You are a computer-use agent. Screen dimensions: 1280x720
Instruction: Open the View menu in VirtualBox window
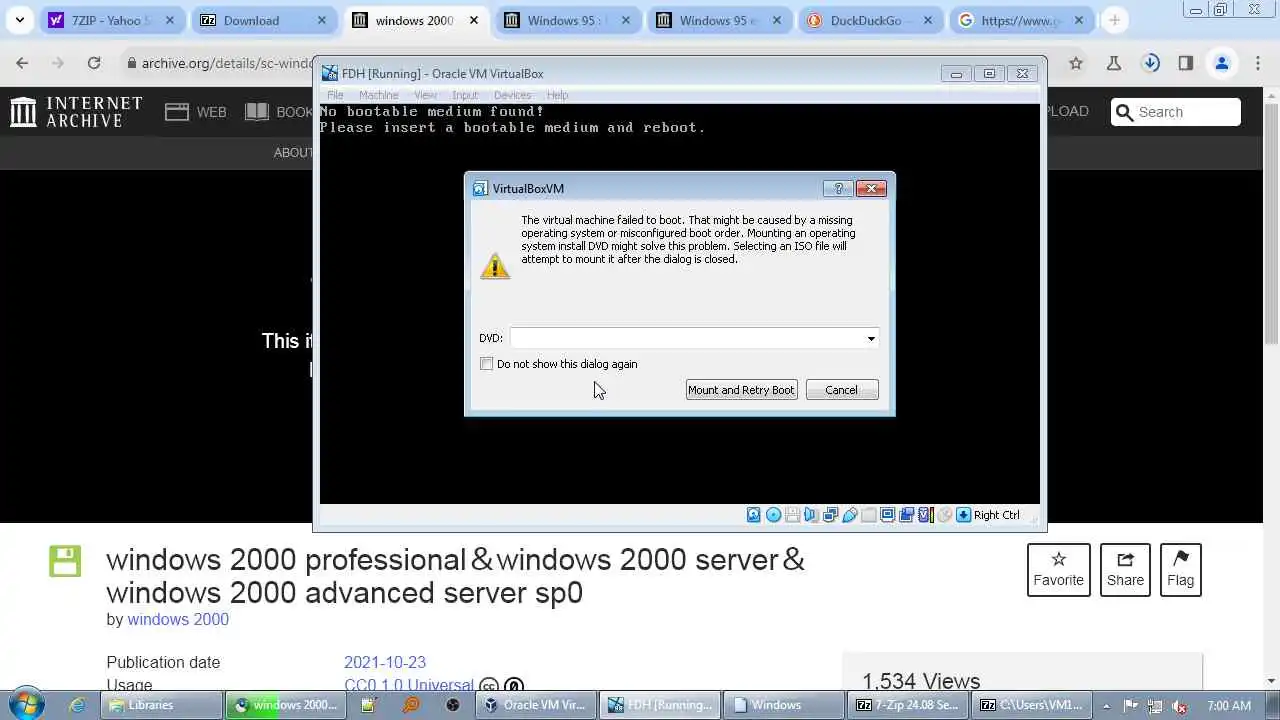[425, 95]
